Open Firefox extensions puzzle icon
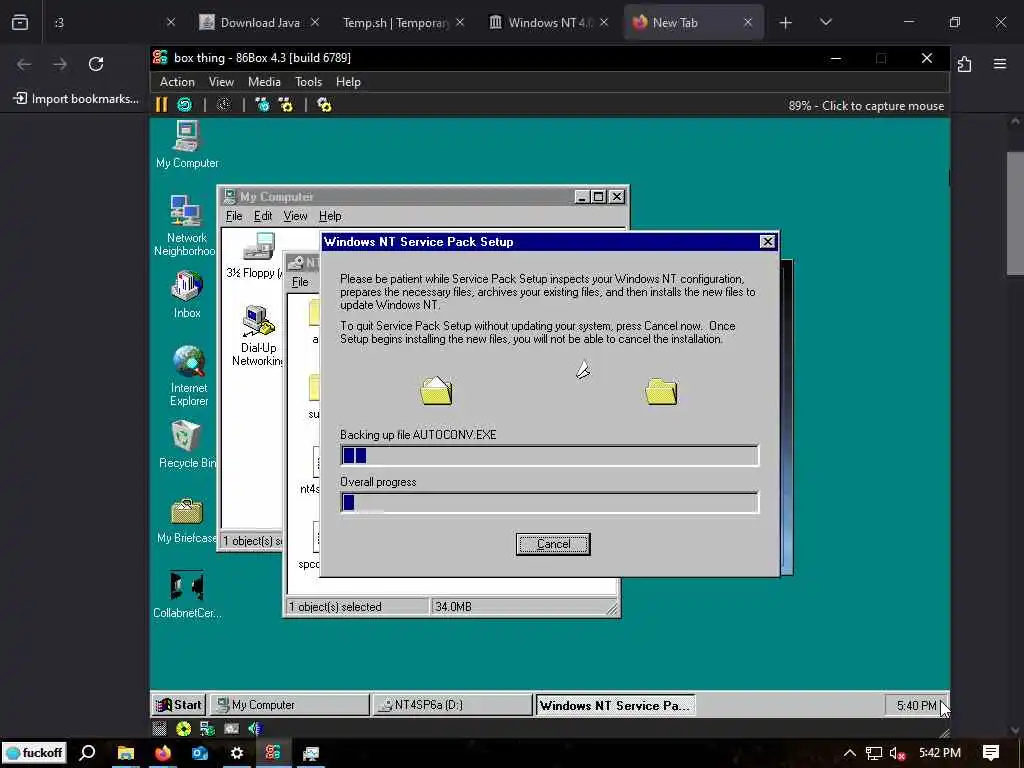The width and height of the screenshot is (1024, 768). pyautogui.click(x=964, y=64)
